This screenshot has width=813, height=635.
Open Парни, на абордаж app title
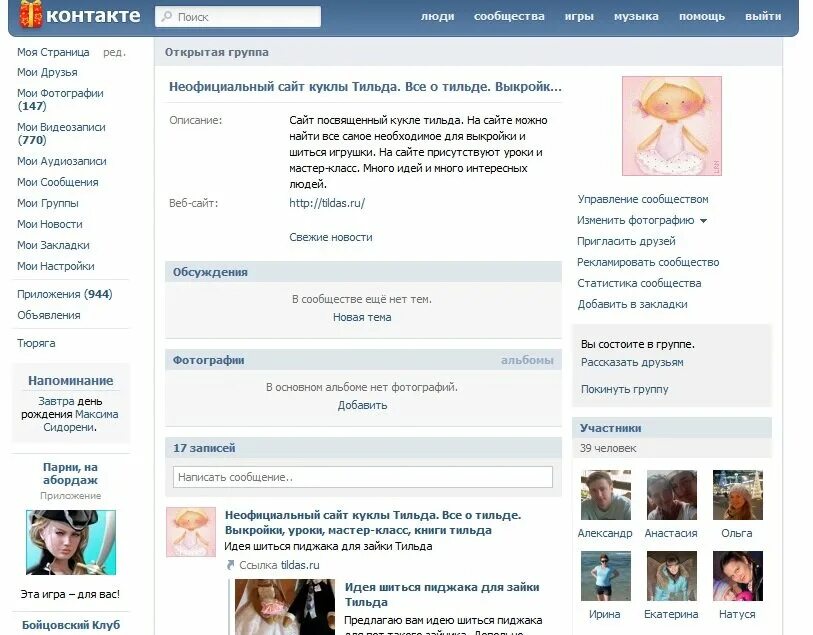pos(71,474)
